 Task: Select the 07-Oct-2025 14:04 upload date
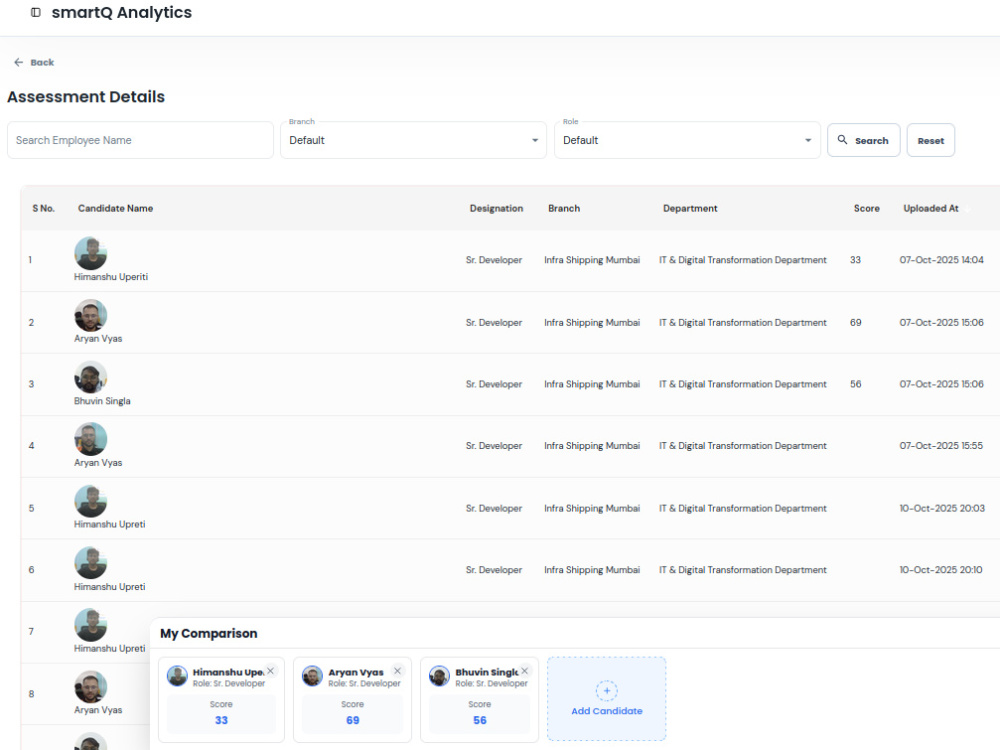(941, 260)
